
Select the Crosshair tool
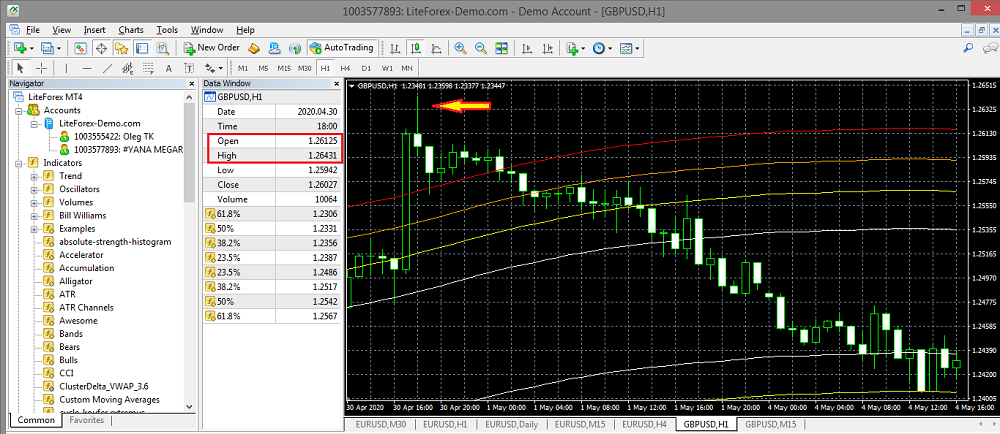coord(41,68)
